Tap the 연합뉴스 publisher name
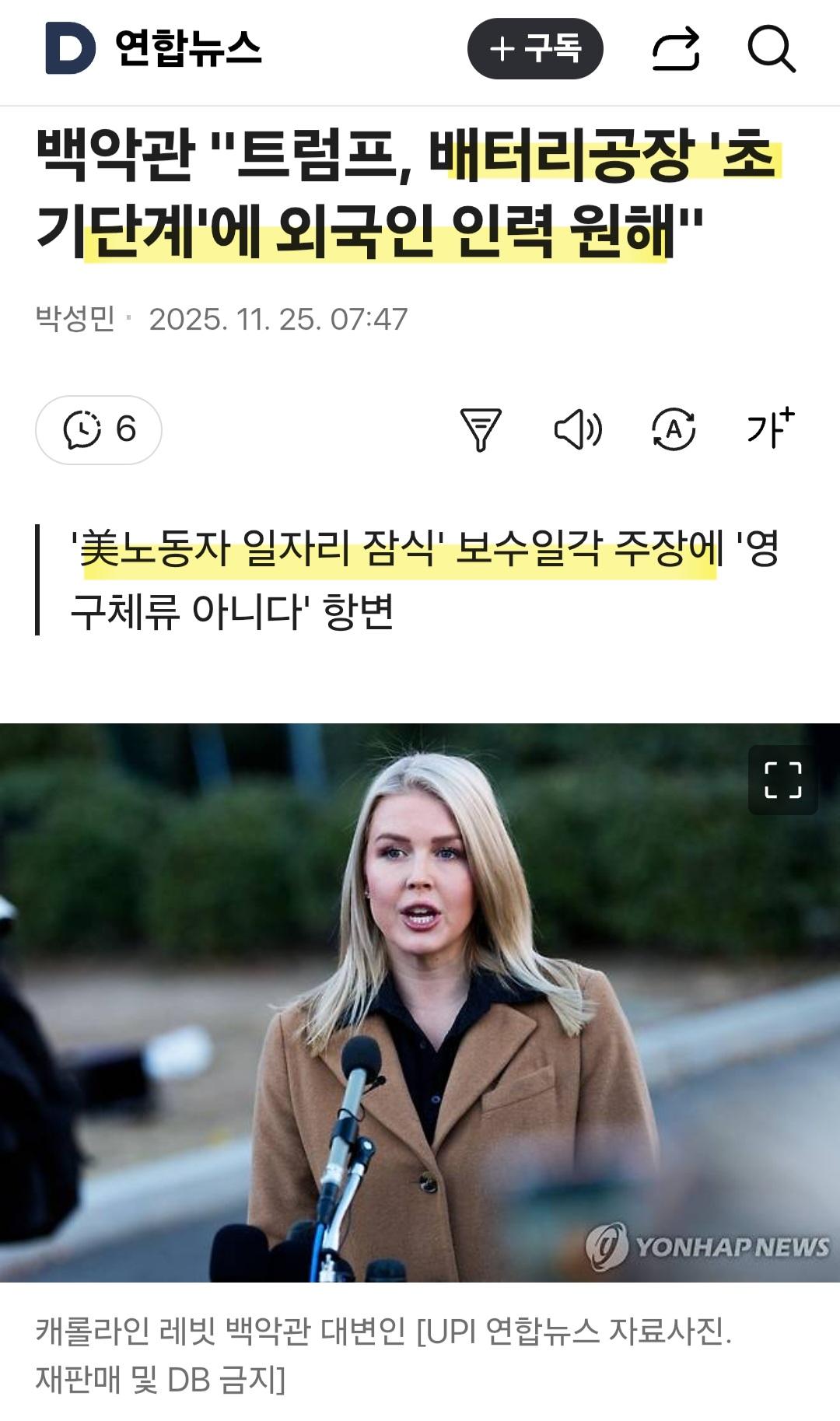Screen dimensions: 840x1421 (x=188, y=48)
